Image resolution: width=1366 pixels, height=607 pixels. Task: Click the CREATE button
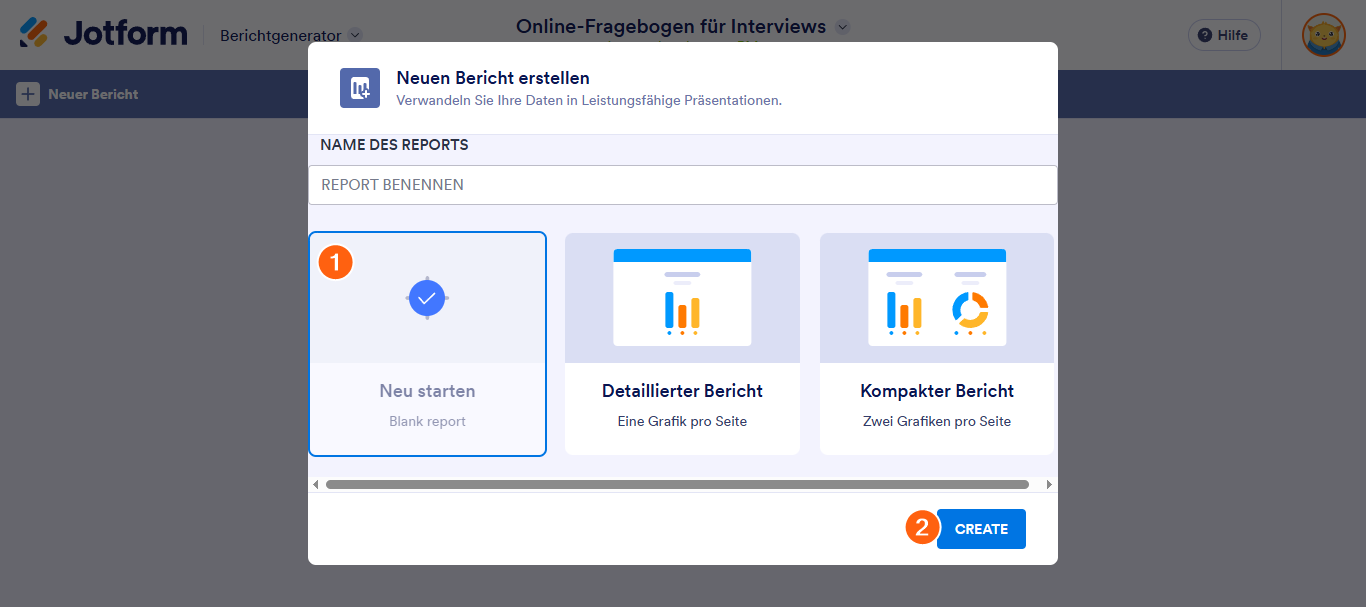[981, 529]
